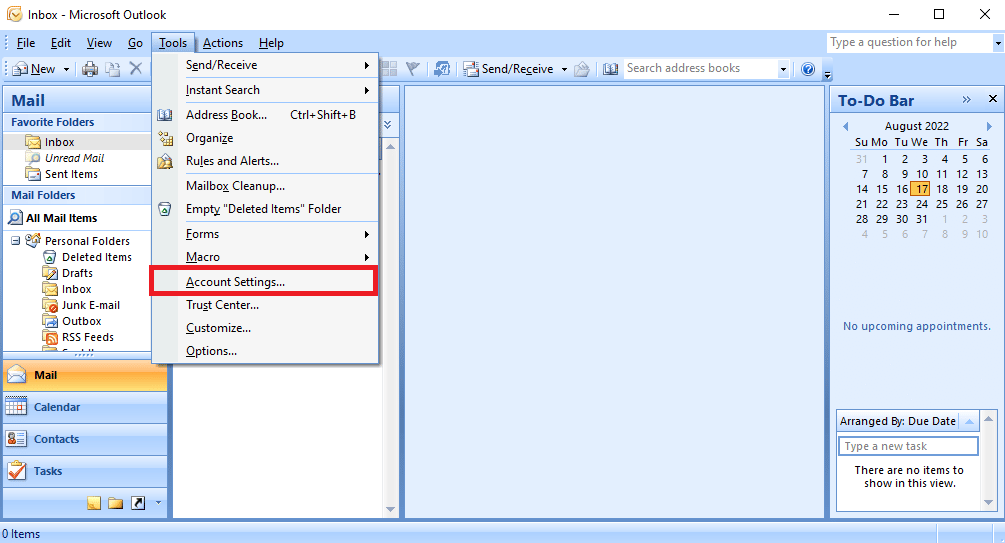The width and height of the screenshot is (1005, 543).
Task: Go to previous month in calendar
Action: click(845, 126)
